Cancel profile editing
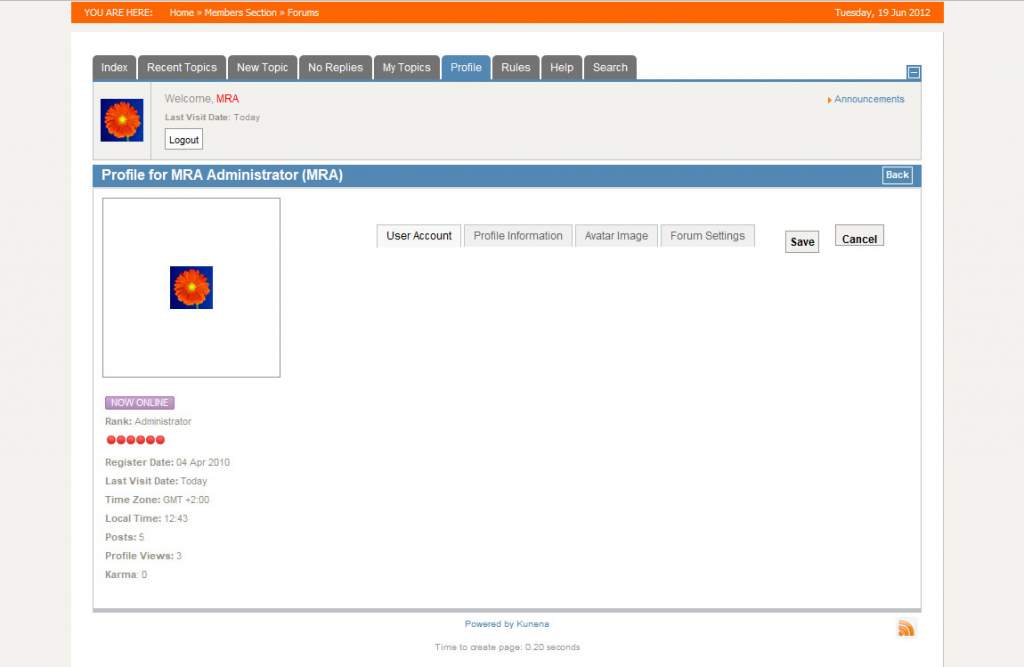The width and height of the screenshot is (1024, 667). pyautogui.click(x=859, y=238)
